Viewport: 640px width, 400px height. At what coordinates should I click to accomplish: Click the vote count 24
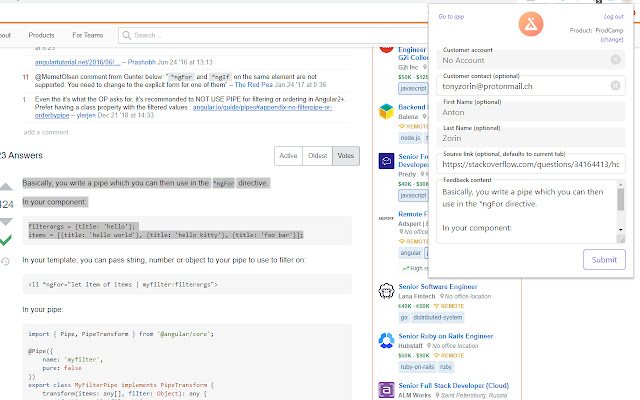point(7,204)
